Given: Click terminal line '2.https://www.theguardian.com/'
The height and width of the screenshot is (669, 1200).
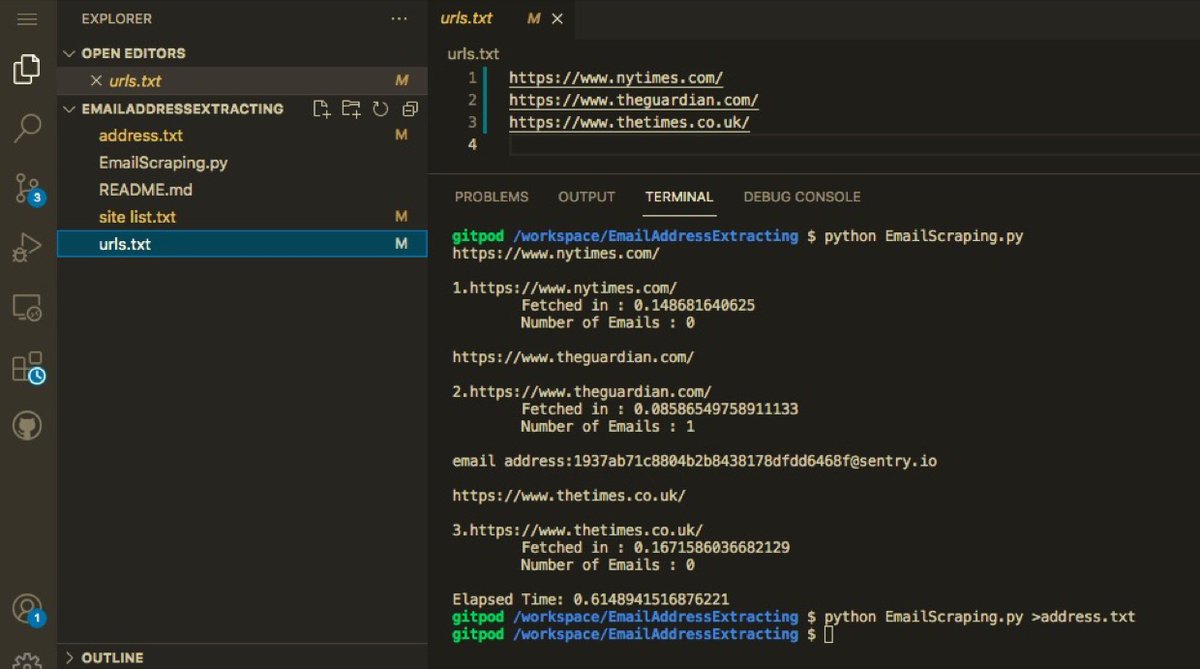Looking at the screenshot, I should tap(582, 392).
